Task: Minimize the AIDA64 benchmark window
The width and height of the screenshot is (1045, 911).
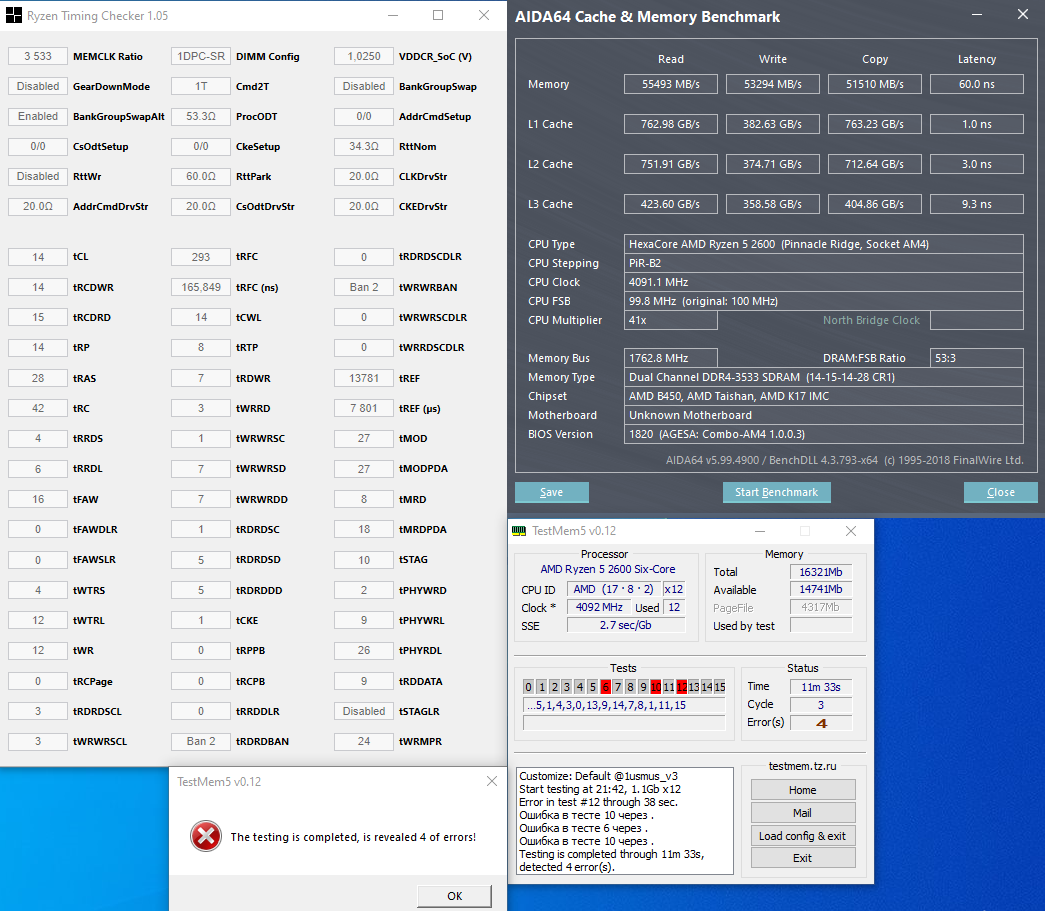Action: [977, 15]
